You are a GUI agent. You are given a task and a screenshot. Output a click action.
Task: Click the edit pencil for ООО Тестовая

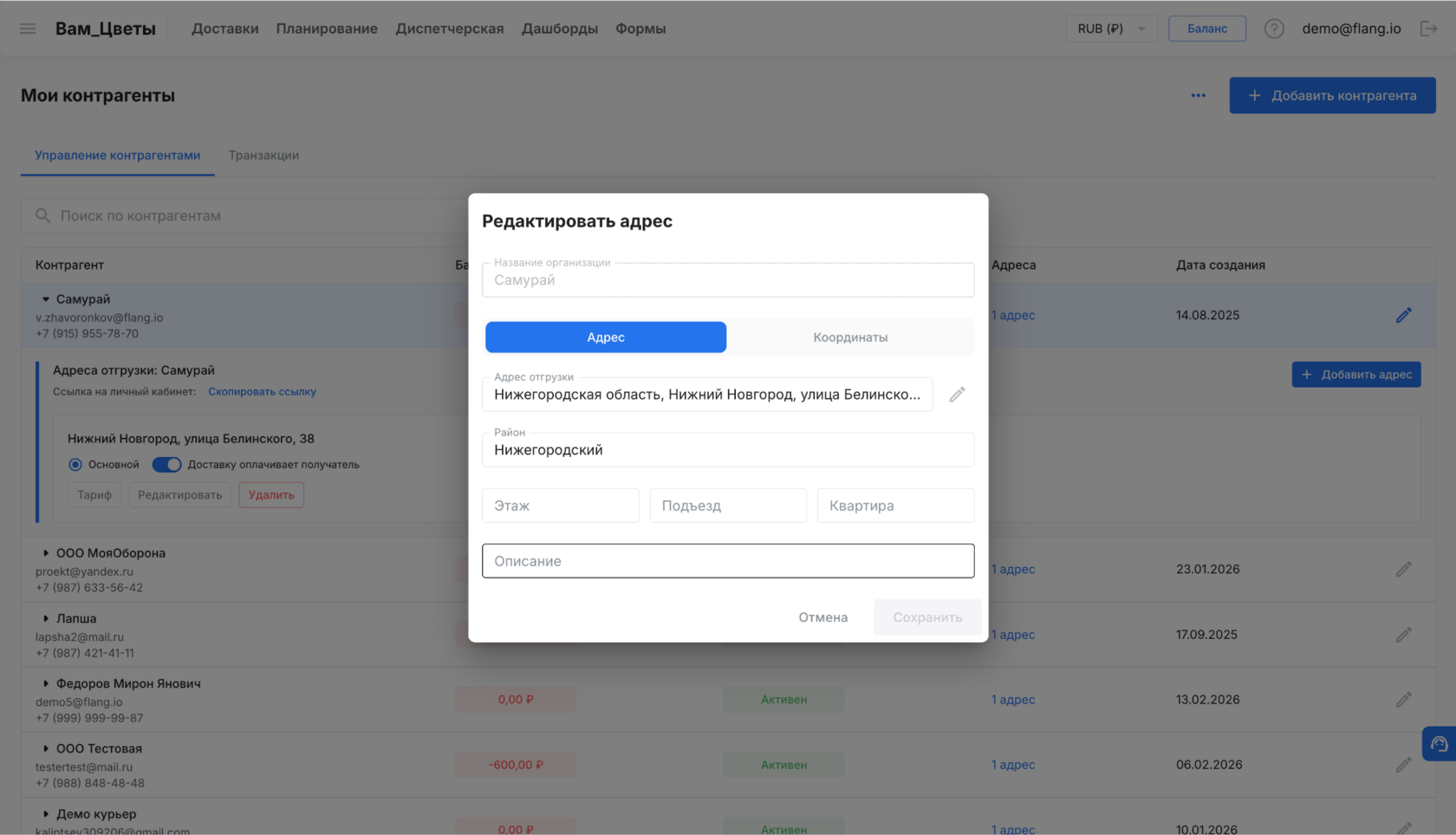click(1404, 765)
